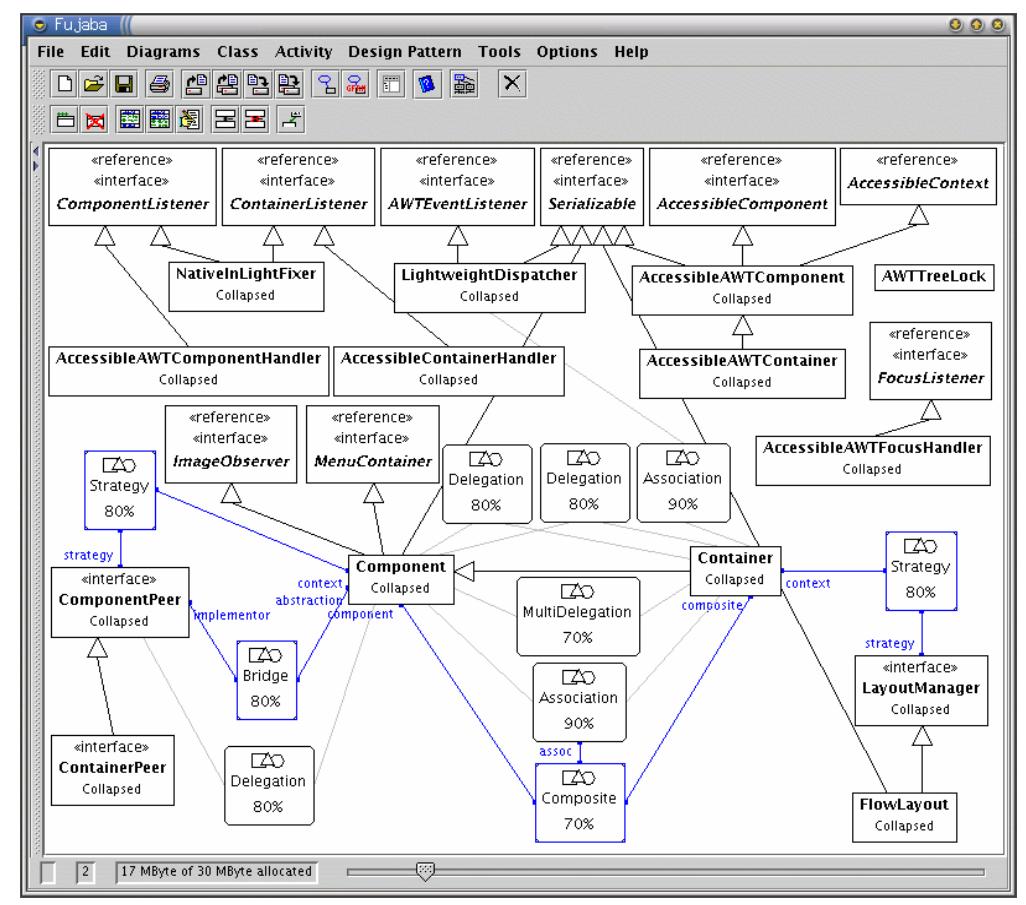Click the red GFRN diagram icon
Image resolution: width=1026 pixels, height=905 pixels.
[x=355, y=84]
